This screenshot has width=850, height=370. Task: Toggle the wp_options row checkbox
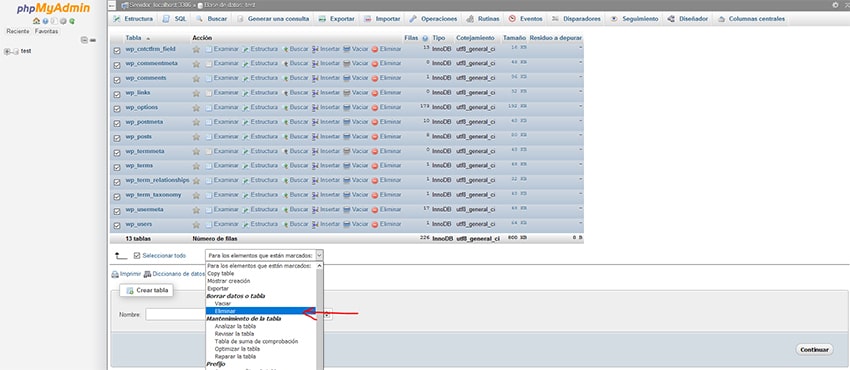[117, 108]
